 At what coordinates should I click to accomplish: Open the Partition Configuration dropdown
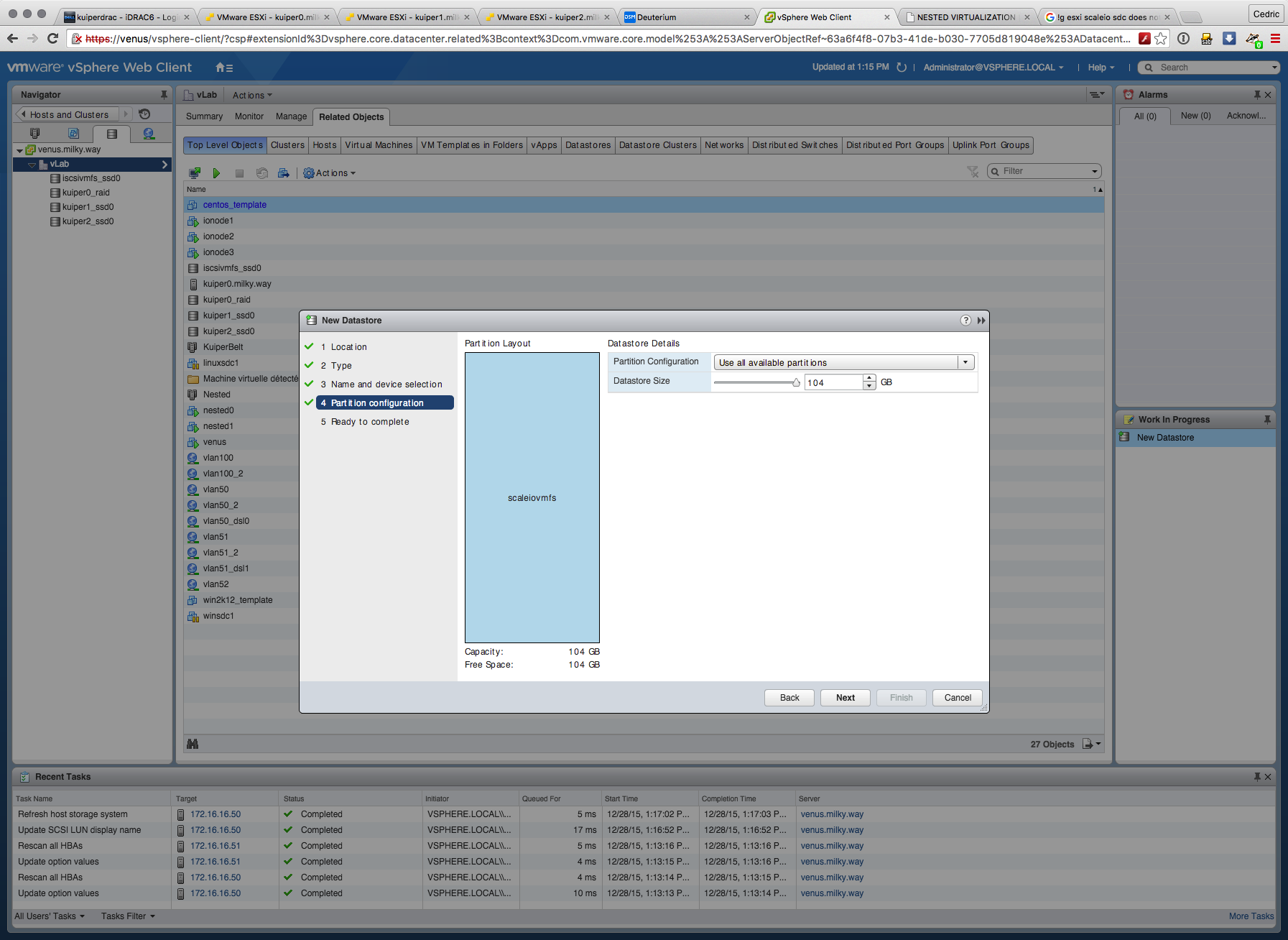[965, 362]
